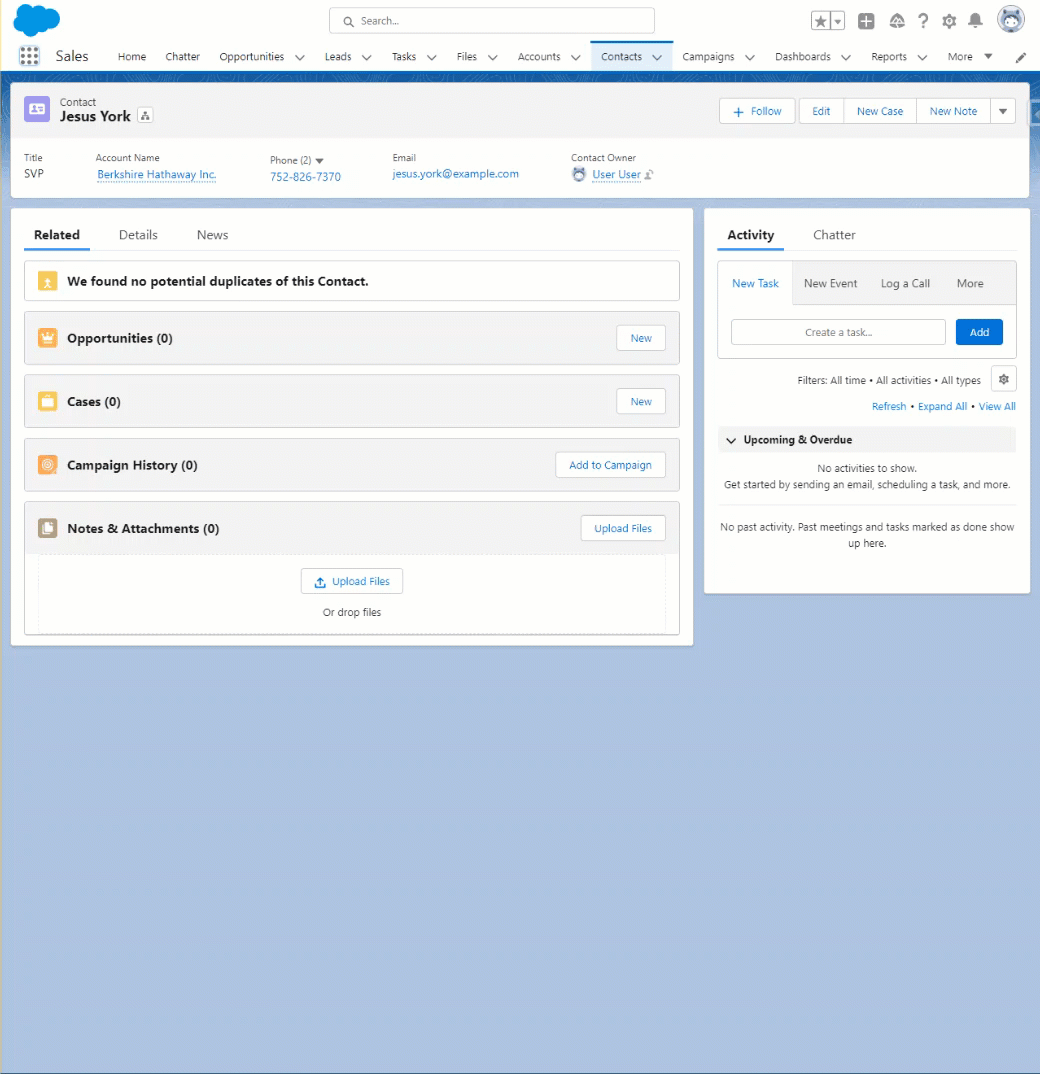The width and height of the screenshot is (1040, 1074).
Task: Click the Favorites star icon
Action: click(820, 21)
